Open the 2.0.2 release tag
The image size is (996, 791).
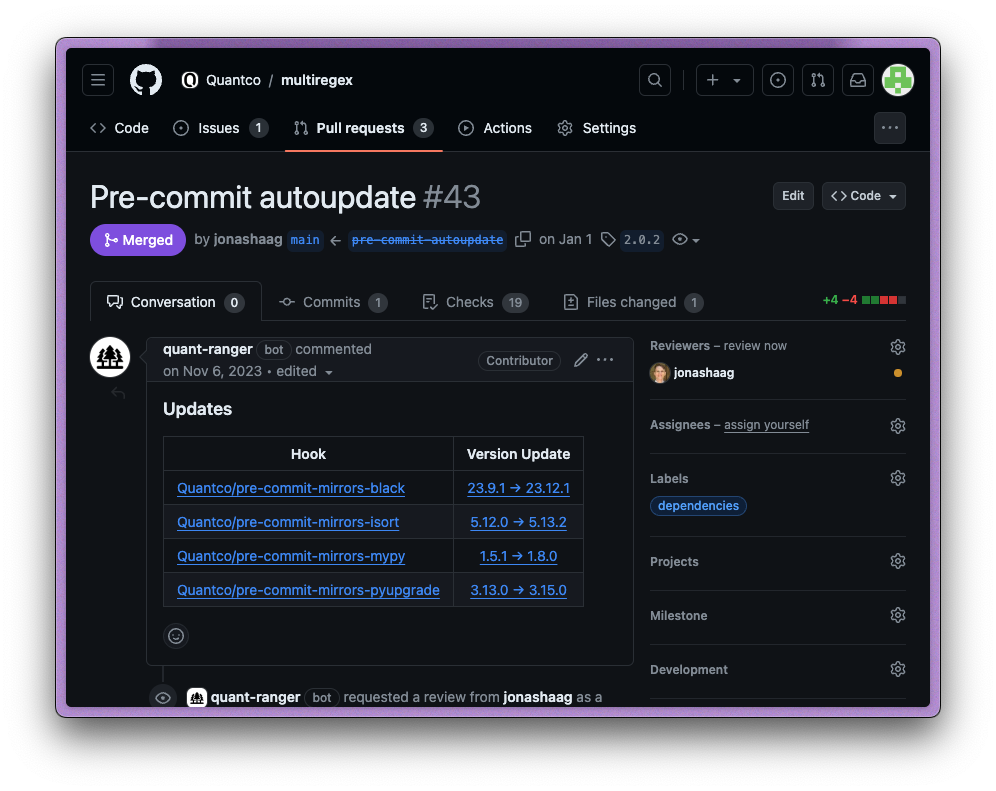(642, 240)
